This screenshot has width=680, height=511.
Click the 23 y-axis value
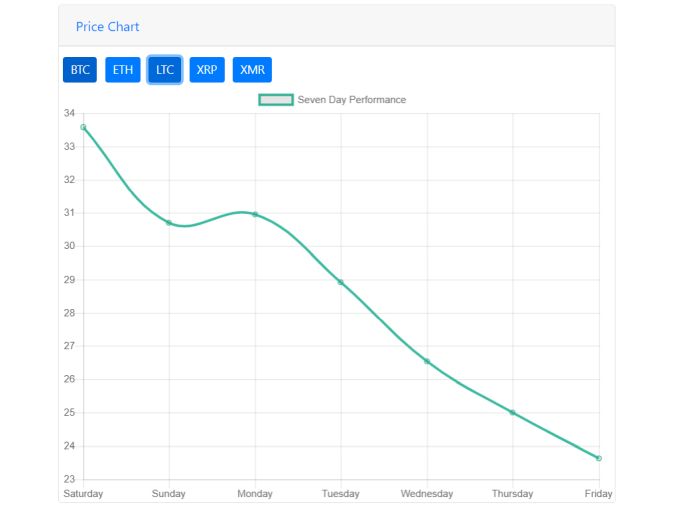pos(69,479)
